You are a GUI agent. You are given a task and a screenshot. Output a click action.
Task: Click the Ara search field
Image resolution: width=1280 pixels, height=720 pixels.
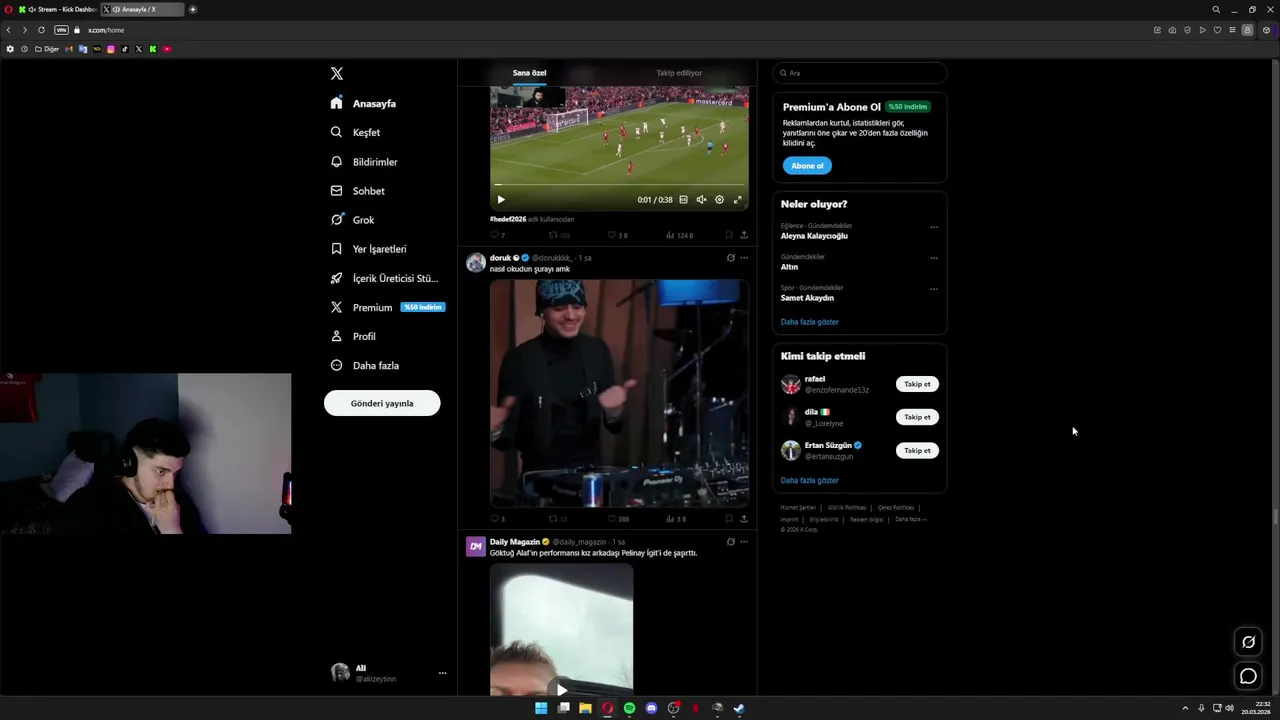[x=860, y=73]
